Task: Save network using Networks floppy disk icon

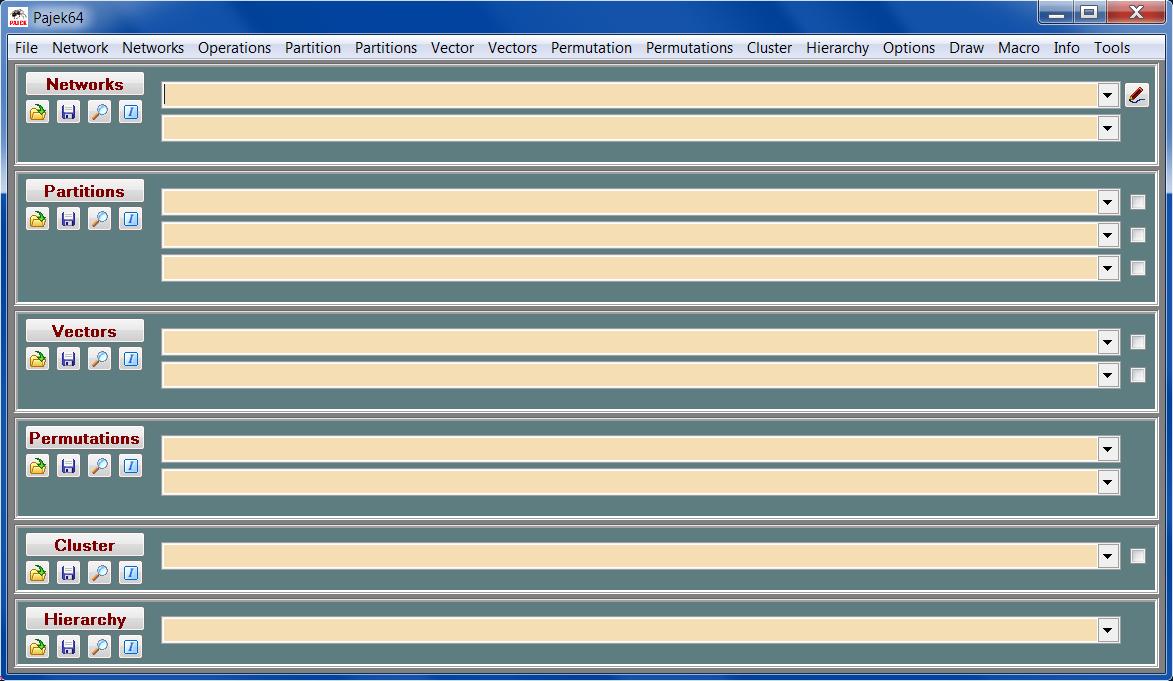Action: [68, 112]
